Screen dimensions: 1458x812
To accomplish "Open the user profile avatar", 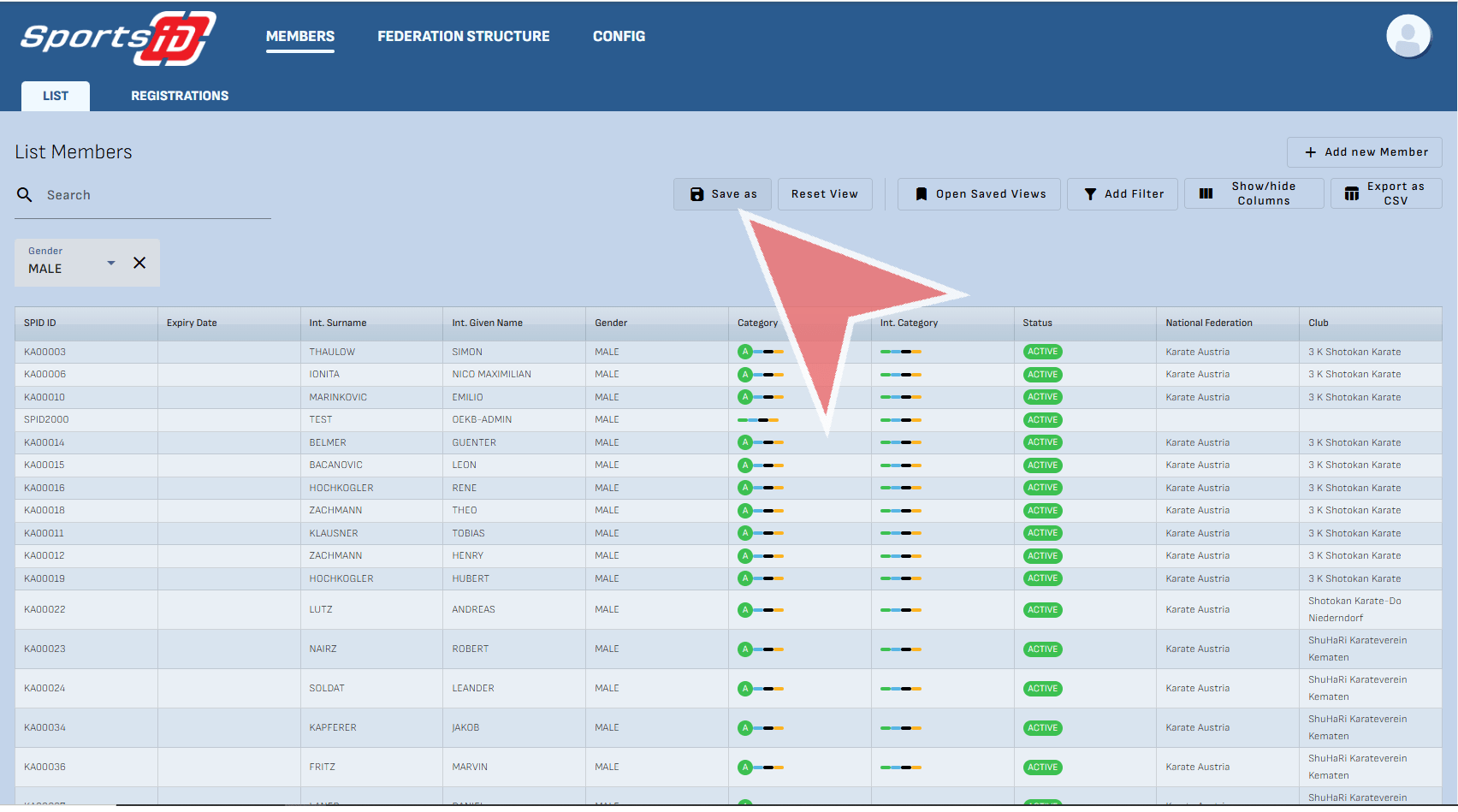I will coord(1408,37).
